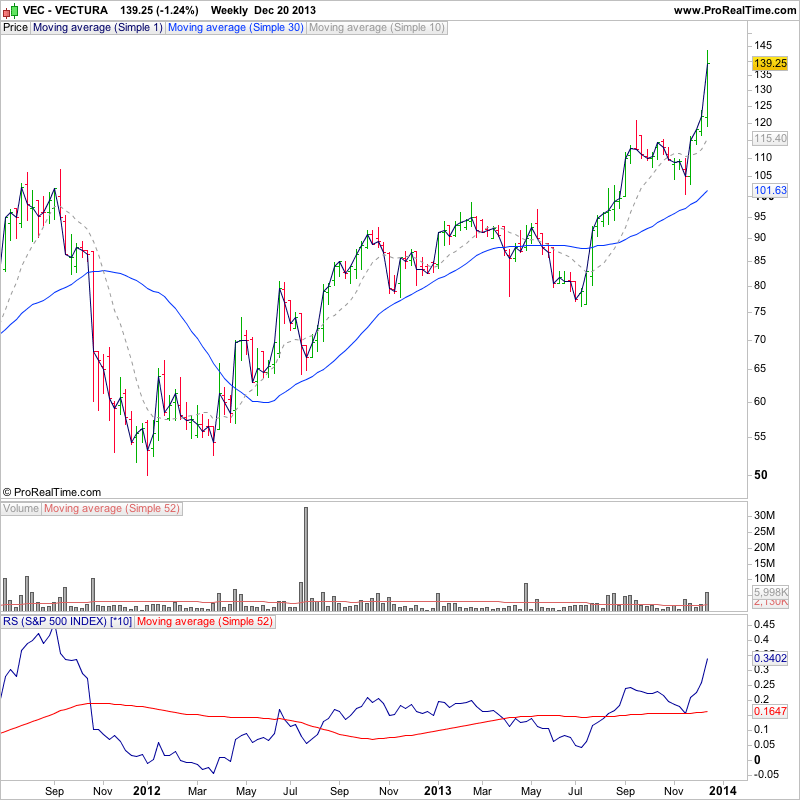
Task: Select the Moving average (Simple 1) label
Action: click(97, 28)
